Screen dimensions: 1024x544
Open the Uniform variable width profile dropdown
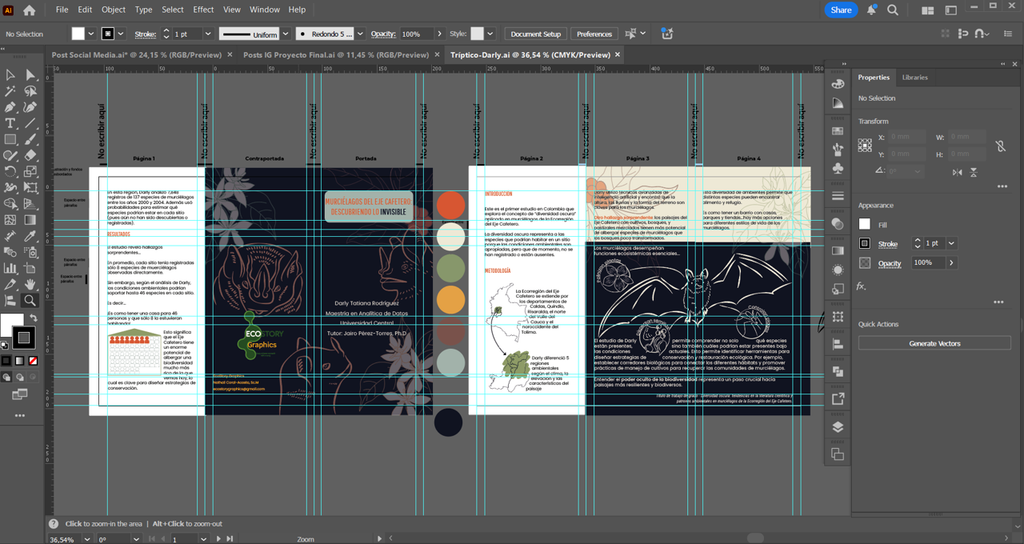pos(285,34)
